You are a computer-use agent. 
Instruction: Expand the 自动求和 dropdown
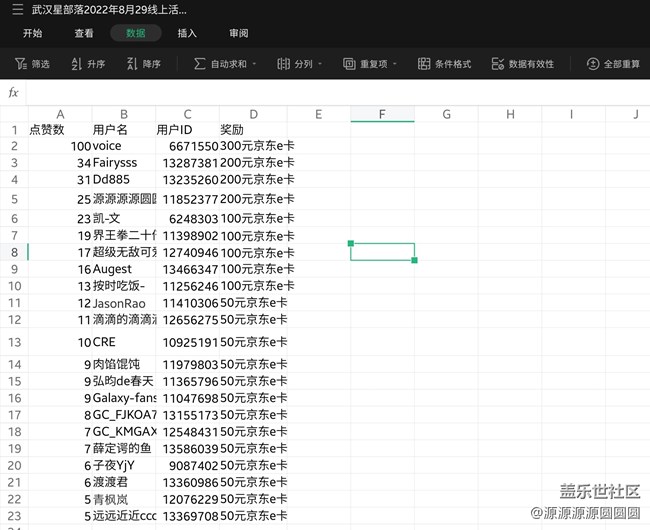(x=254, y=64)
